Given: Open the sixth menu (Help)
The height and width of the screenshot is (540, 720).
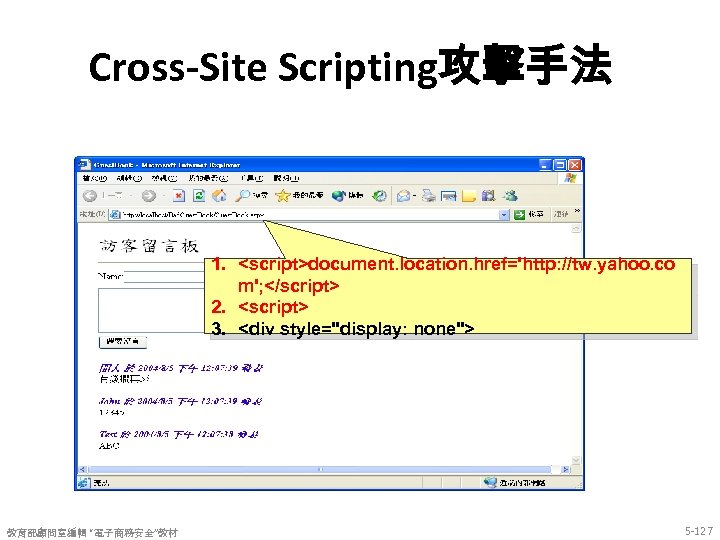Looking at the screenshot, I should click(x=287, y=178).
